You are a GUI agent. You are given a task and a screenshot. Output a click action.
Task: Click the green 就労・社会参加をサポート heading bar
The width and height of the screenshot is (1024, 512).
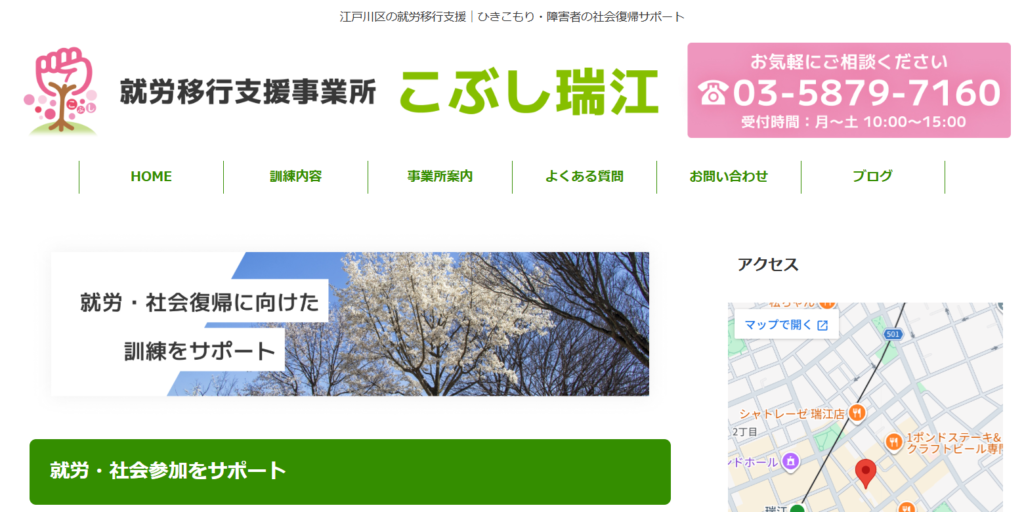click(350, 472)
